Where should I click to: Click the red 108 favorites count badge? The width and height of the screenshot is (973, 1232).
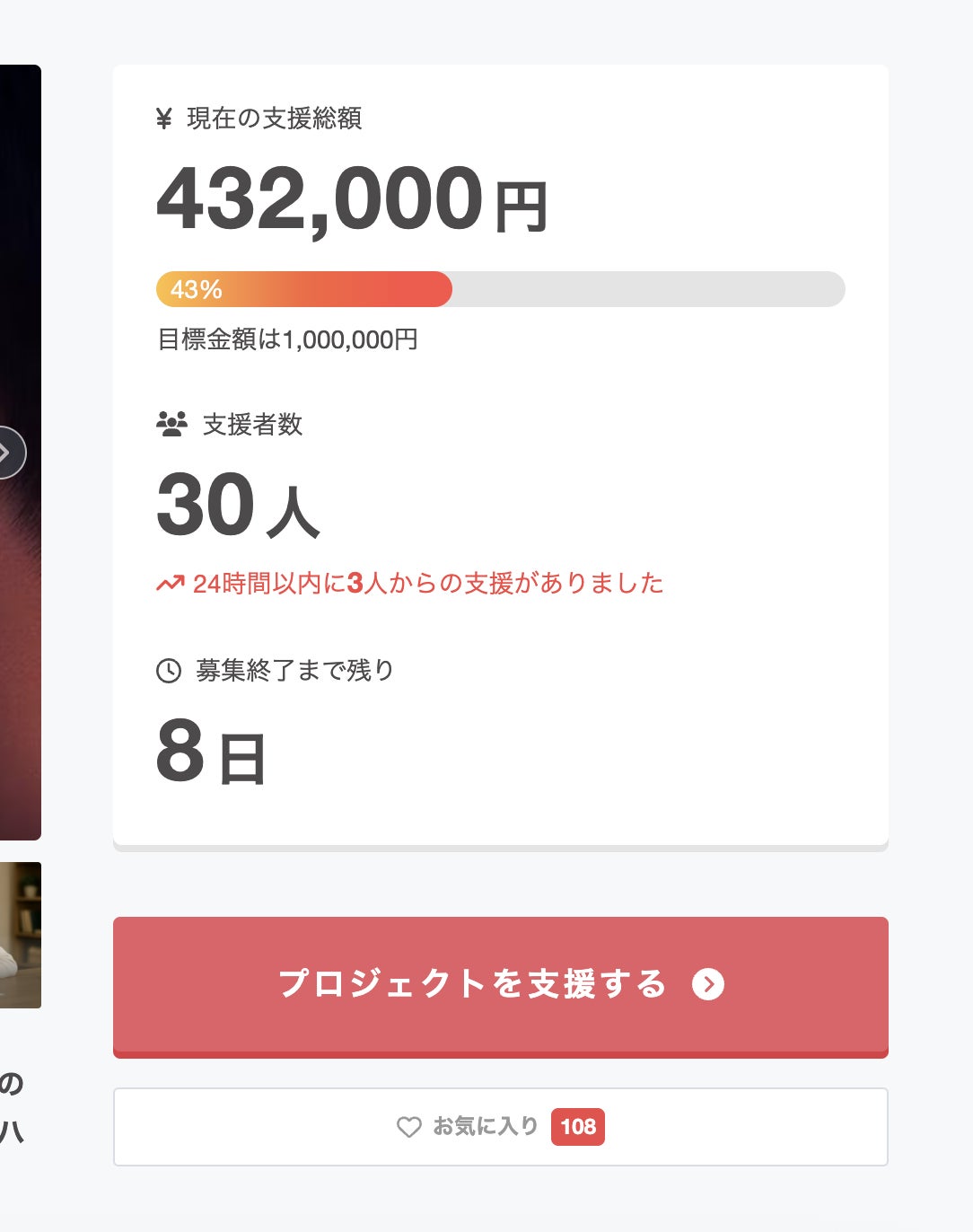(578, 1127)
